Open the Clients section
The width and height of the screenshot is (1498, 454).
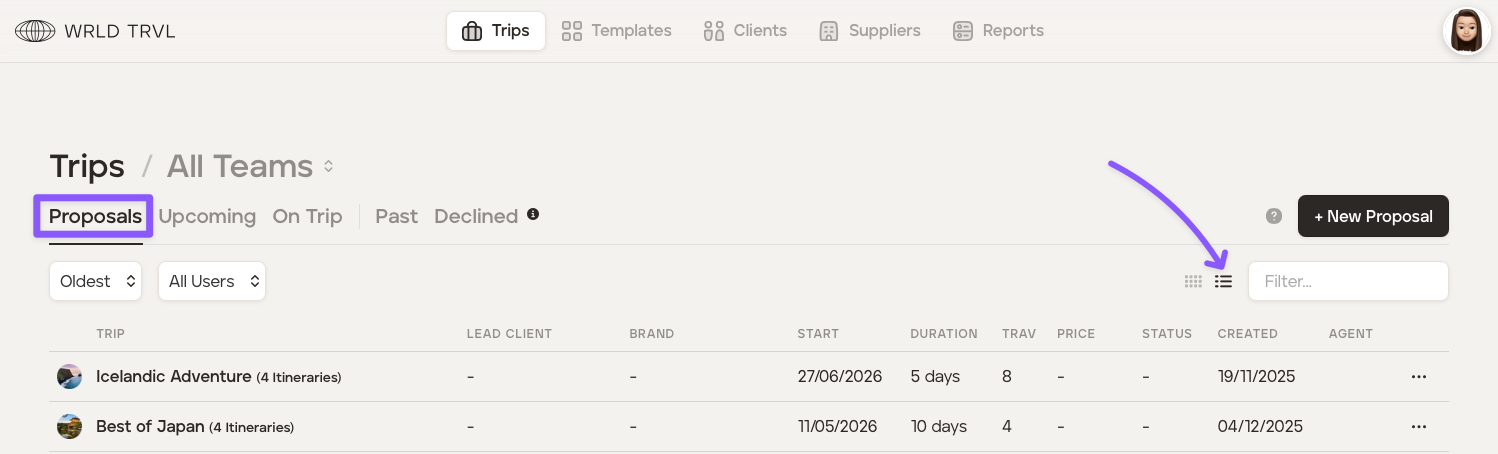(745, 31)
